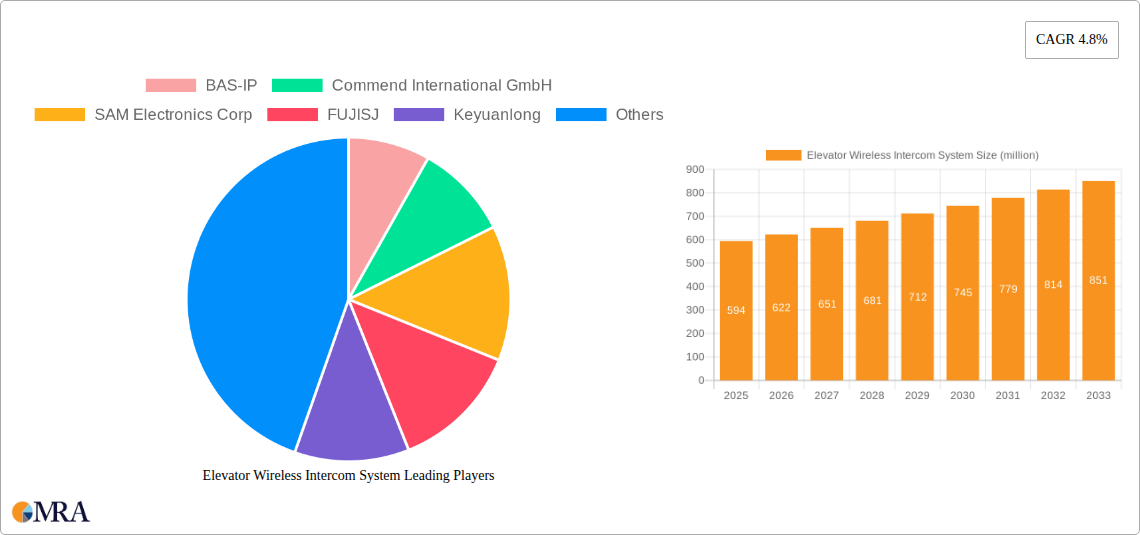The width and height of the screenshot is (1140, 535).
Task: Toggle the orange bar chart legend swatch
Action: 784,155
